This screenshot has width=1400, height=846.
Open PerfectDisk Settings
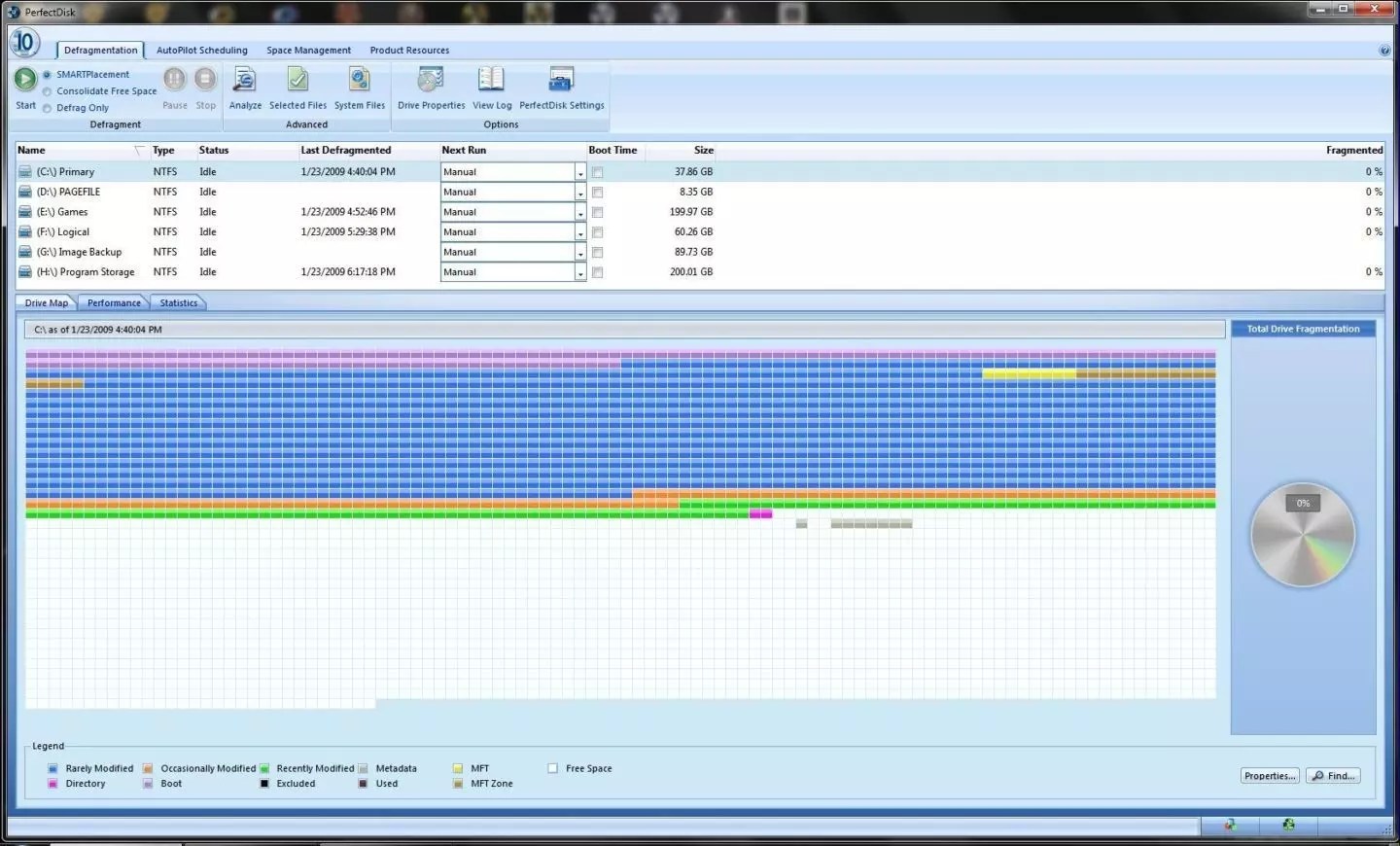pyautogui.click(x=561, y=81)
